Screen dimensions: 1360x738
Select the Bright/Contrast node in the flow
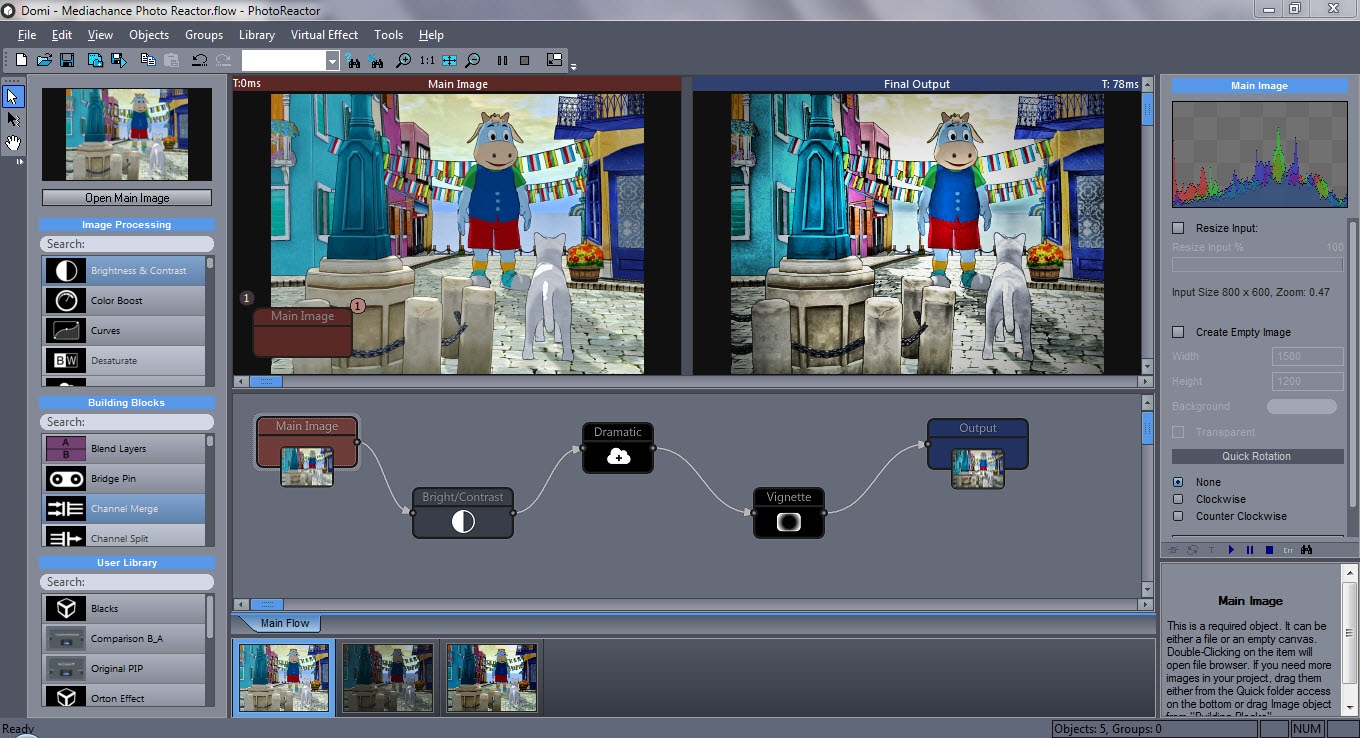pos(463,512)
